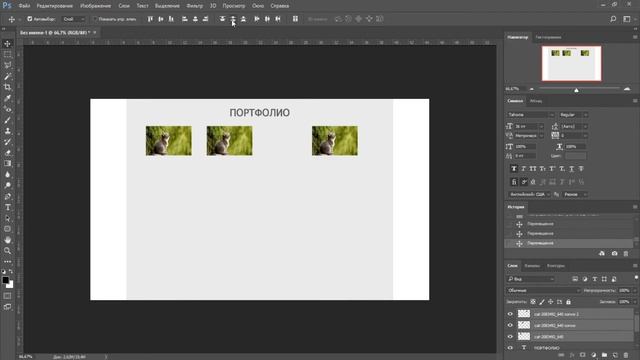
Task: Open the Редактирование menu
Action: tap(55, 6)
